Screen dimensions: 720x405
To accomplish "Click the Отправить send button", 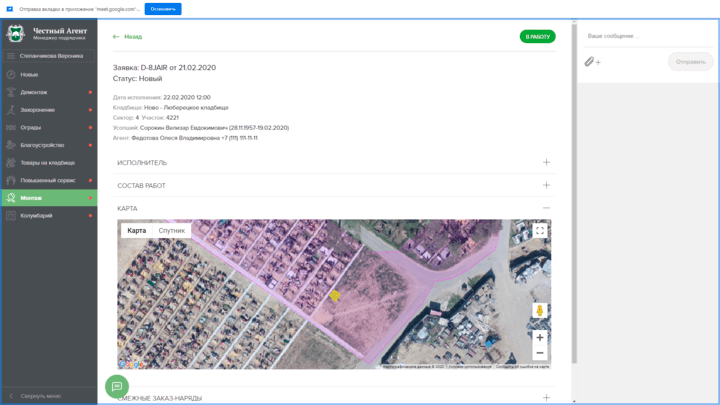I will (x=691, y=62).
